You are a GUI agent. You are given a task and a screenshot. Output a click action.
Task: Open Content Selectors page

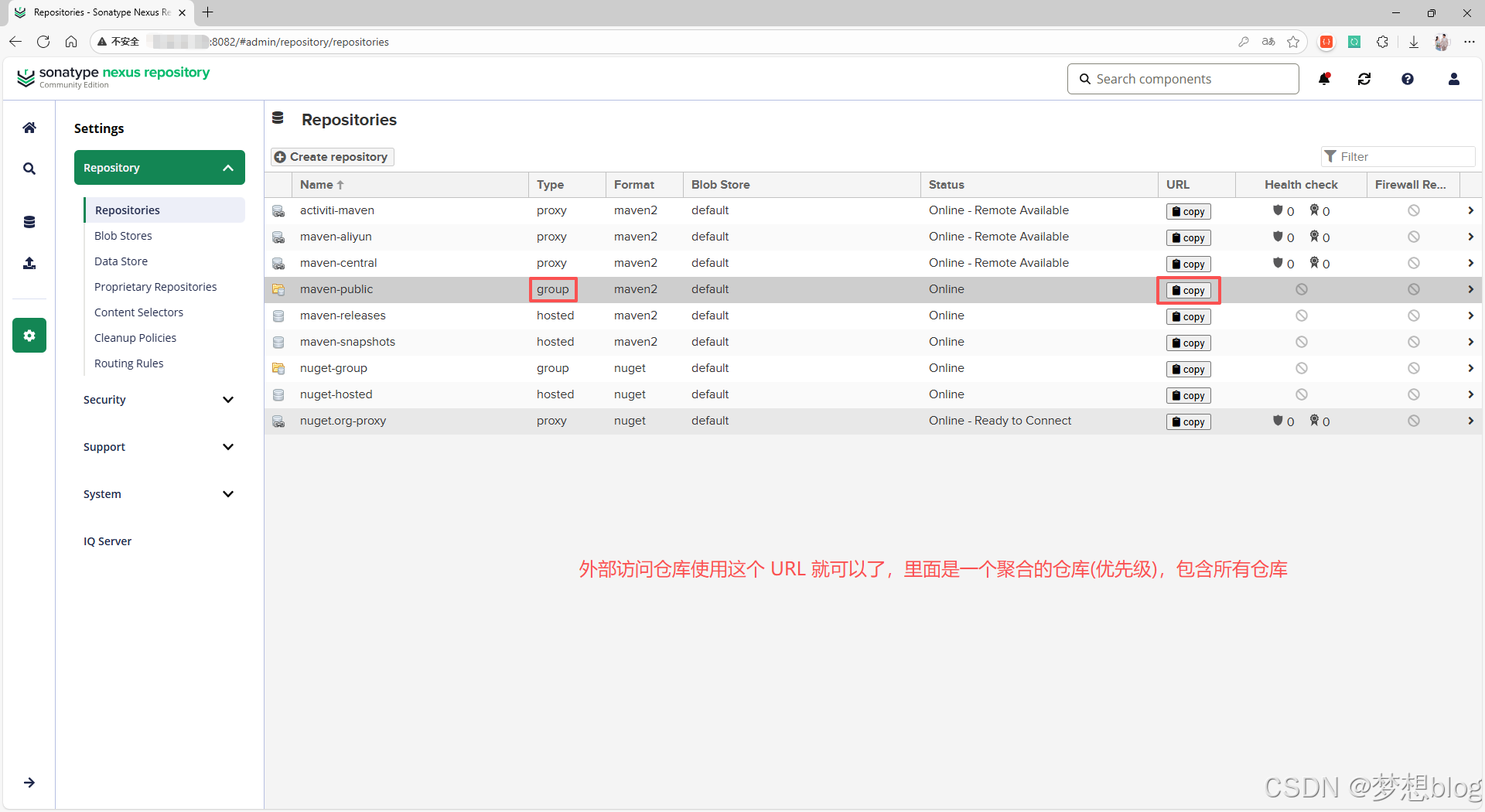pyautogui.click(x=138, y=312)
